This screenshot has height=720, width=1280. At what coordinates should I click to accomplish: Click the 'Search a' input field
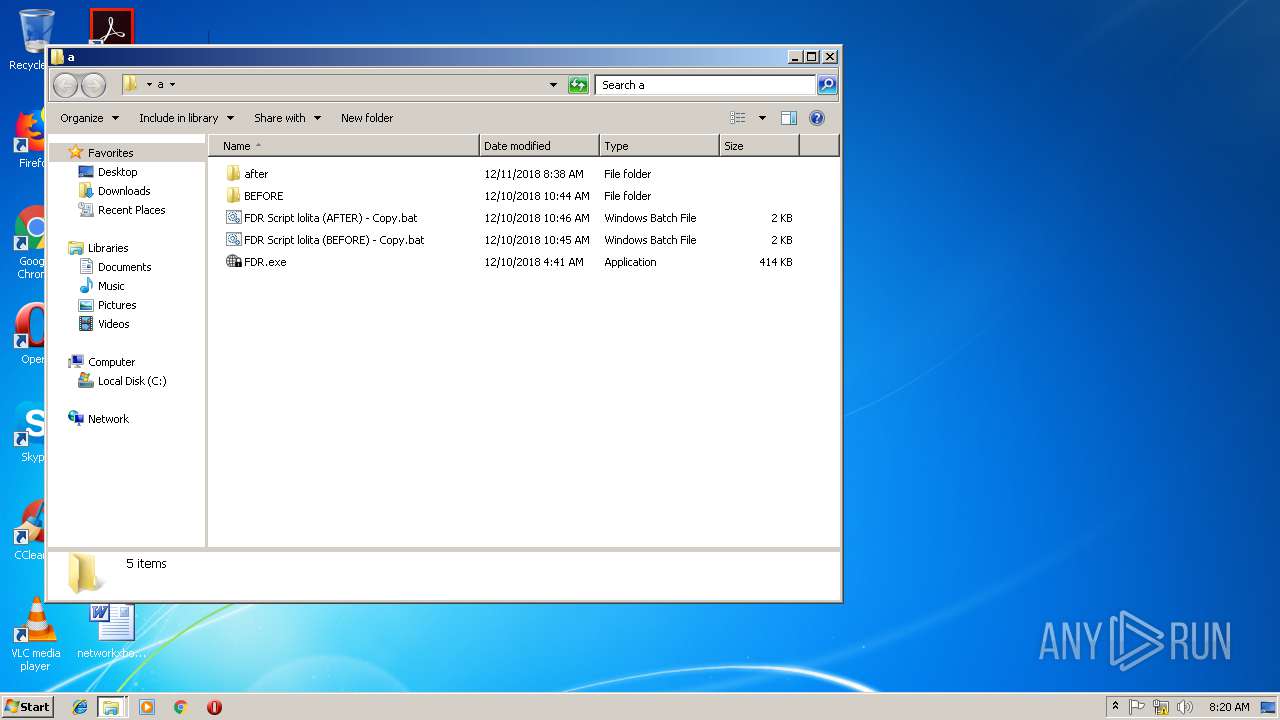pyautogui.click(x=705, y=85)
